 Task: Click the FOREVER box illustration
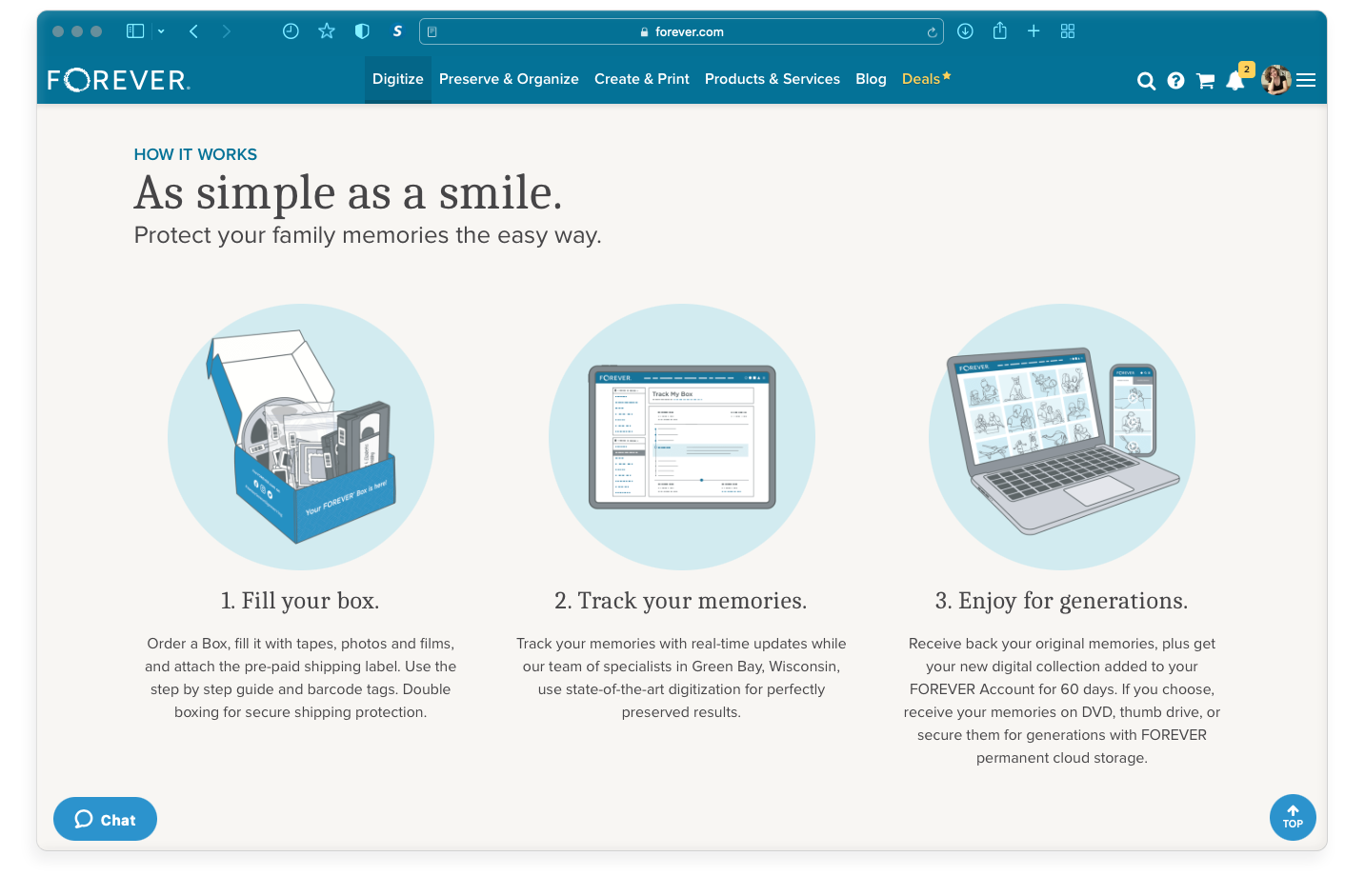click(x=301, y=437)
